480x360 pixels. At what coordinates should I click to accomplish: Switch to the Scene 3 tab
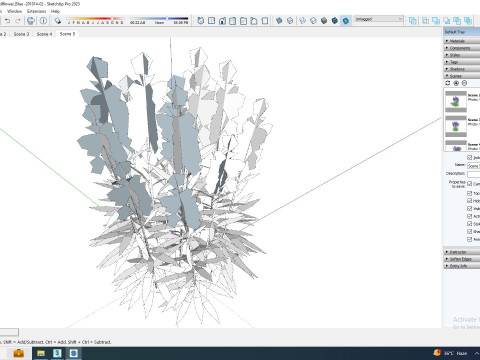pos(21,34)
